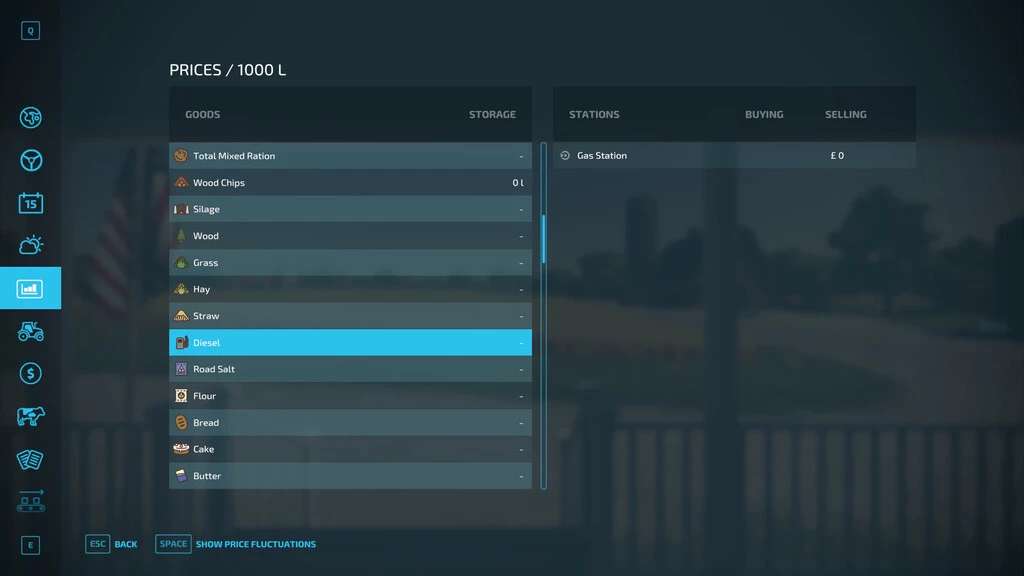This screenshot has height=576, width=1024.
Task: Open the contracts papers icon
Action: [x=30, y=459]
